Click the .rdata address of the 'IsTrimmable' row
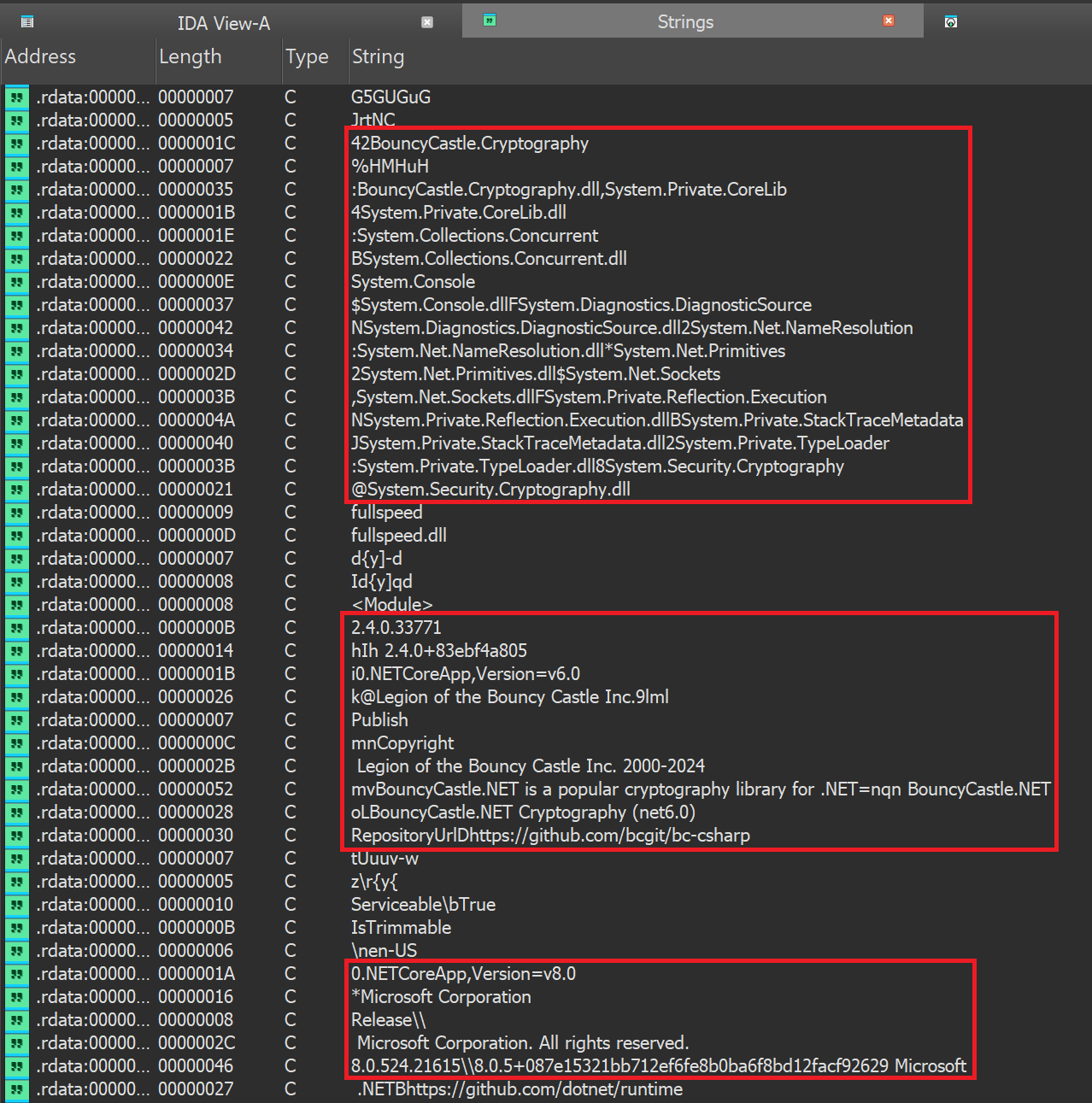The width and height of the screenshot is (1092, 1103). click(x=92, y=928)
